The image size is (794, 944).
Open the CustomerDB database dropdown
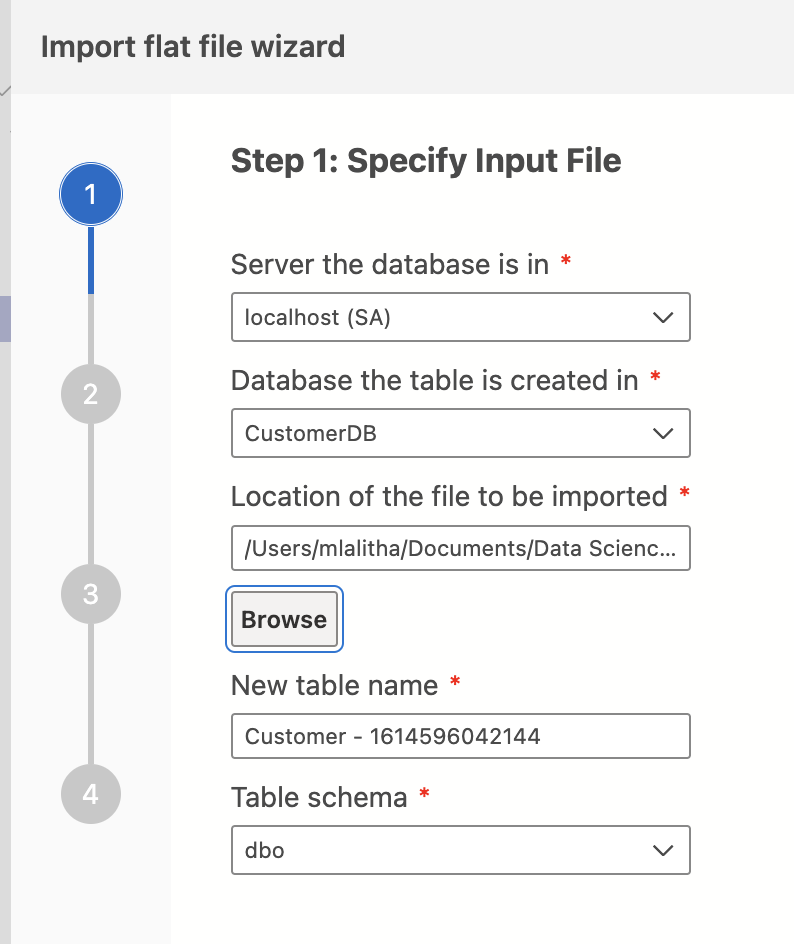click(460, 433)
